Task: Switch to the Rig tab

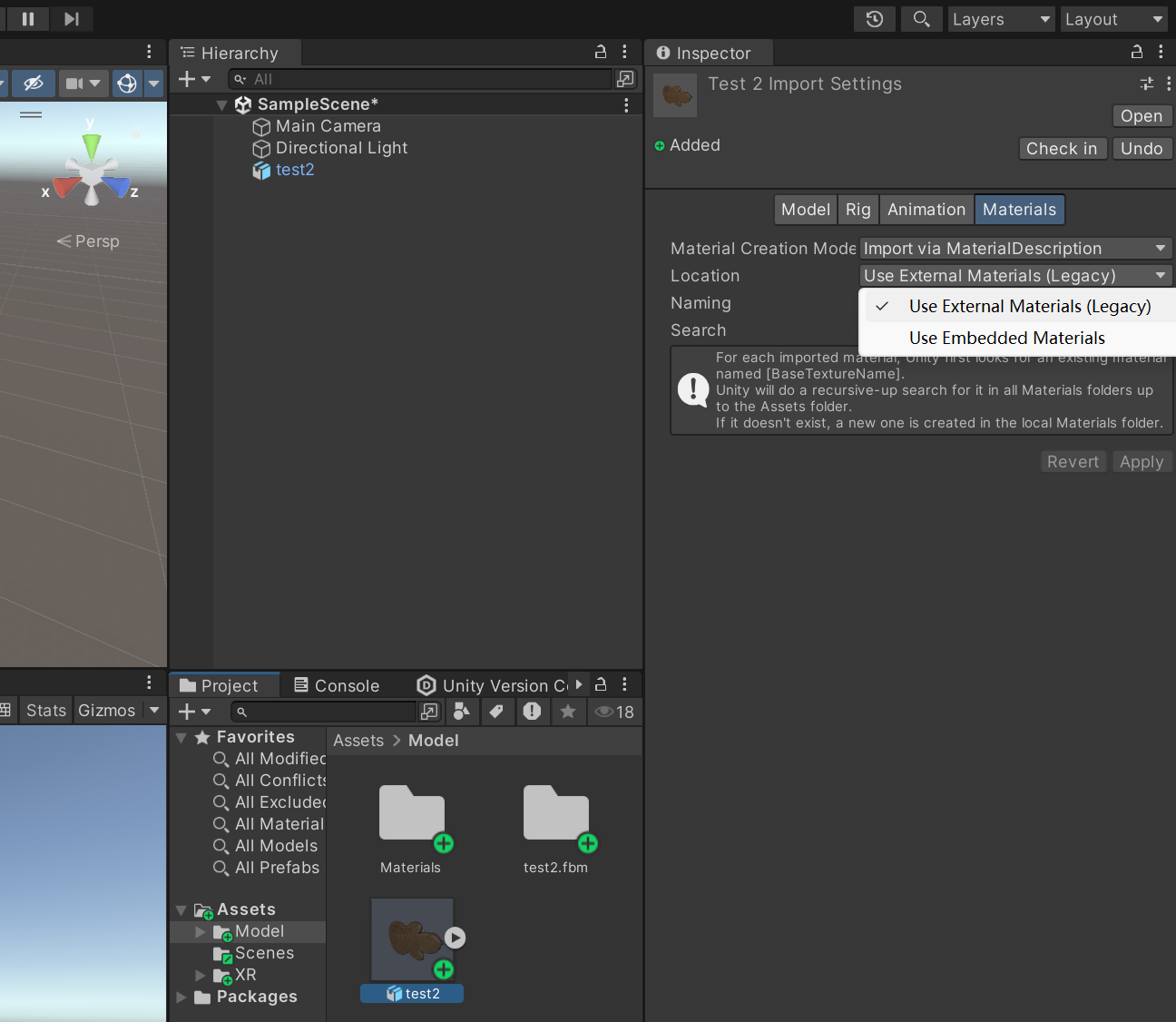Action: point(858,210)
